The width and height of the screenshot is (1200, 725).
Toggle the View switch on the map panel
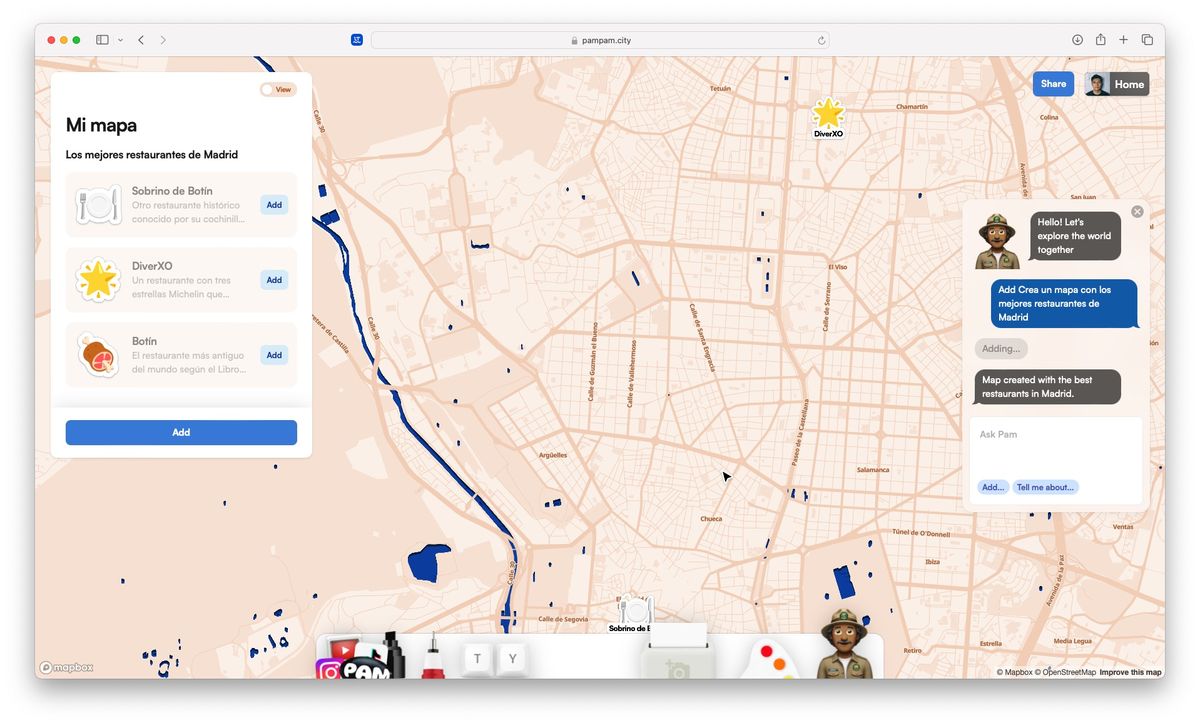[278, 89]
